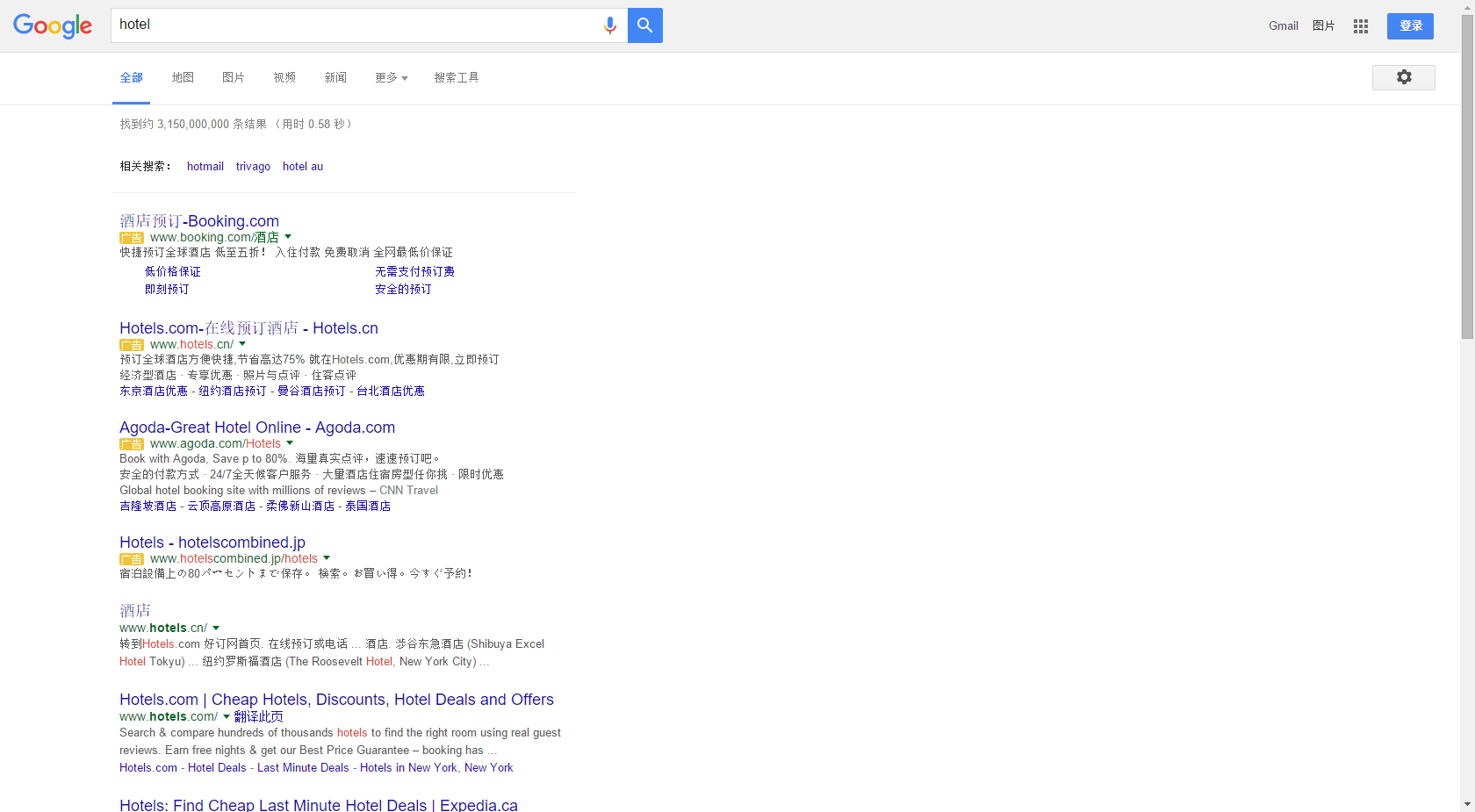Click the ad badge under Hotels.cn result
This screenshot has height=812, width=1475.
(132, 345)
